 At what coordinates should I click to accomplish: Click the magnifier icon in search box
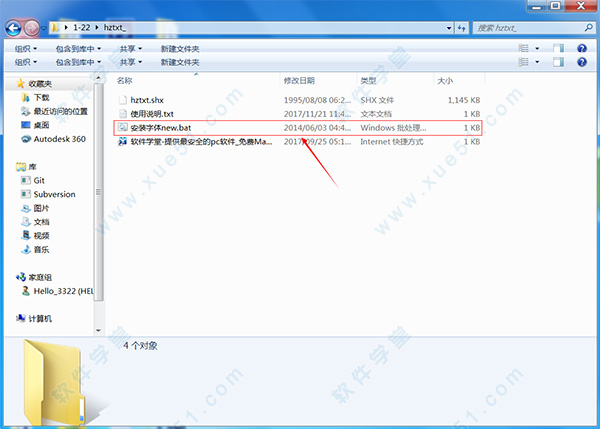point(589,28)
